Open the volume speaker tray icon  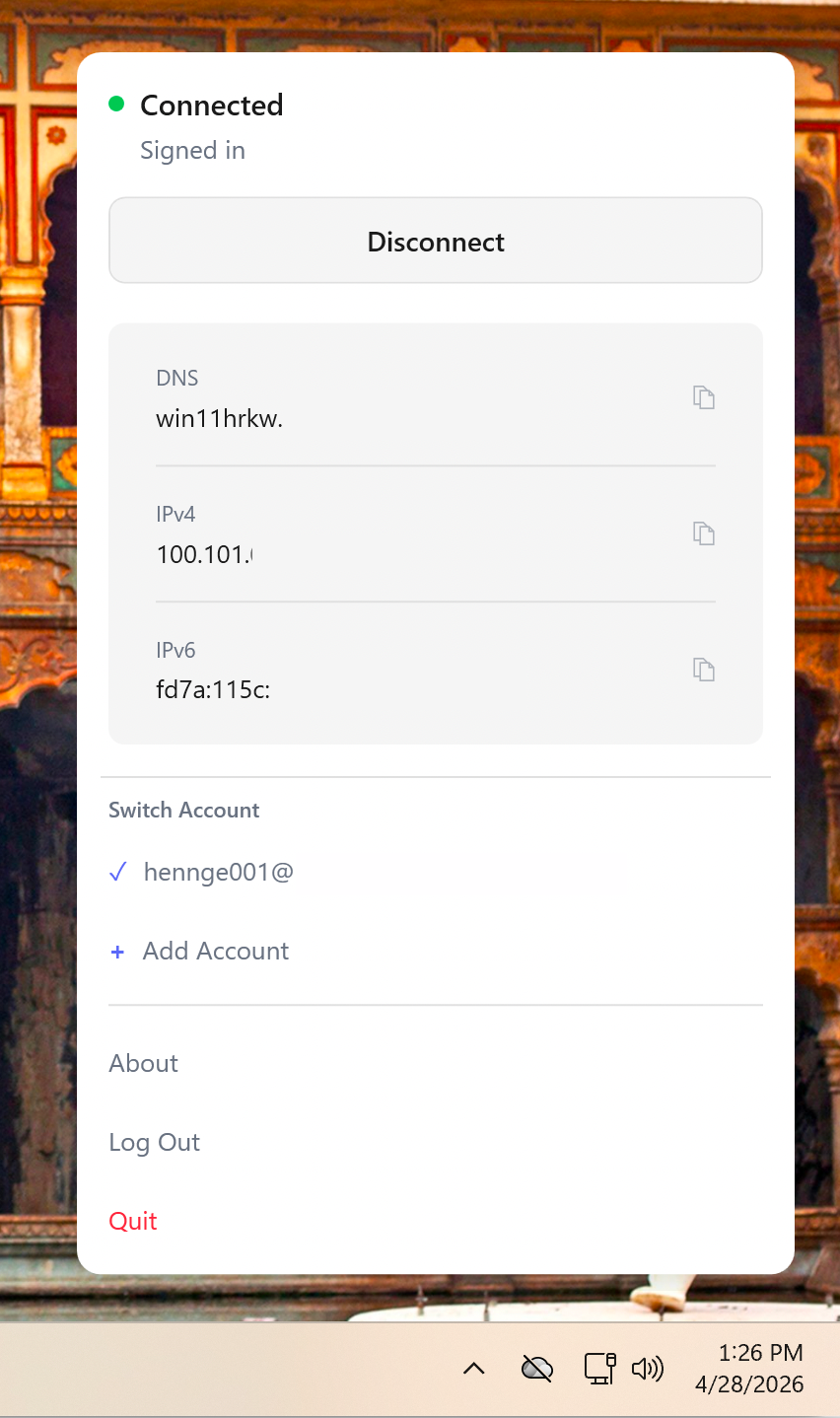pos(648,1369)
